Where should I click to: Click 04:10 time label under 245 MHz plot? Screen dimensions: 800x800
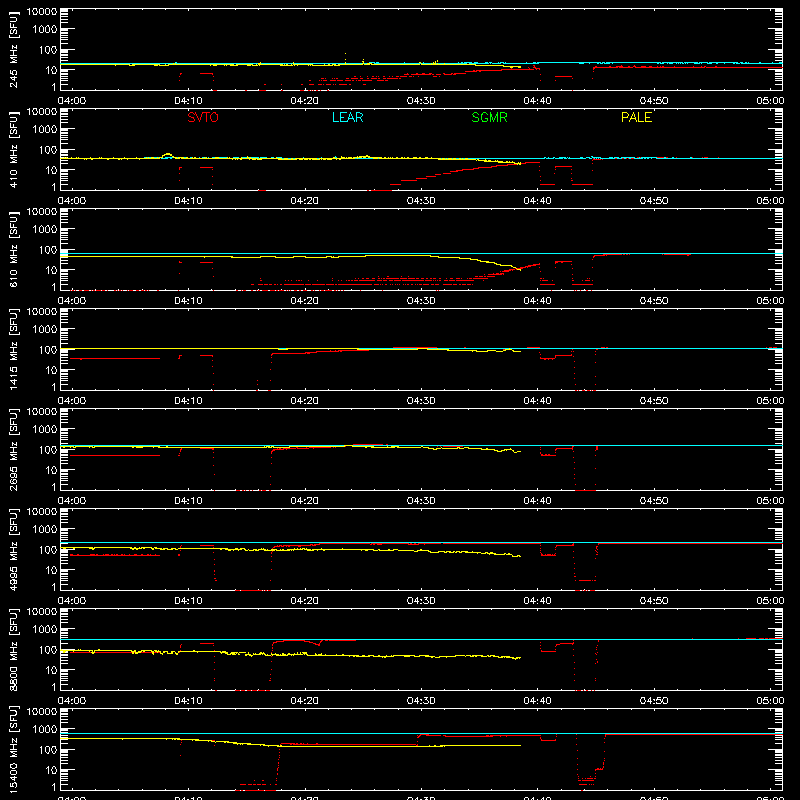click(188, 101)
